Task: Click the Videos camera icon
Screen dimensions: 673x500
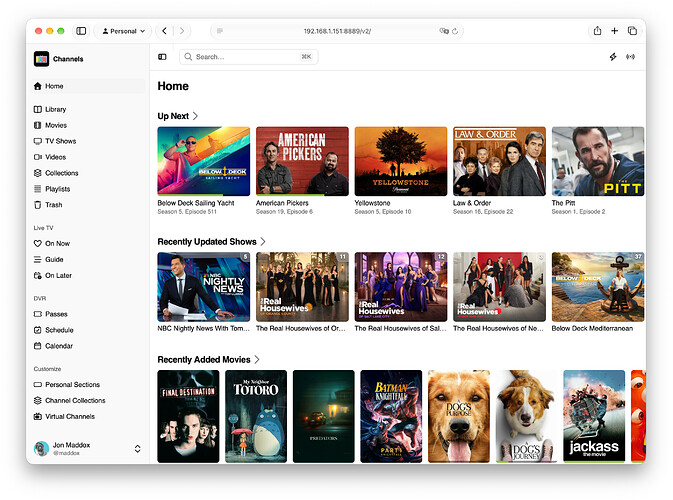Action: (38, 157)
